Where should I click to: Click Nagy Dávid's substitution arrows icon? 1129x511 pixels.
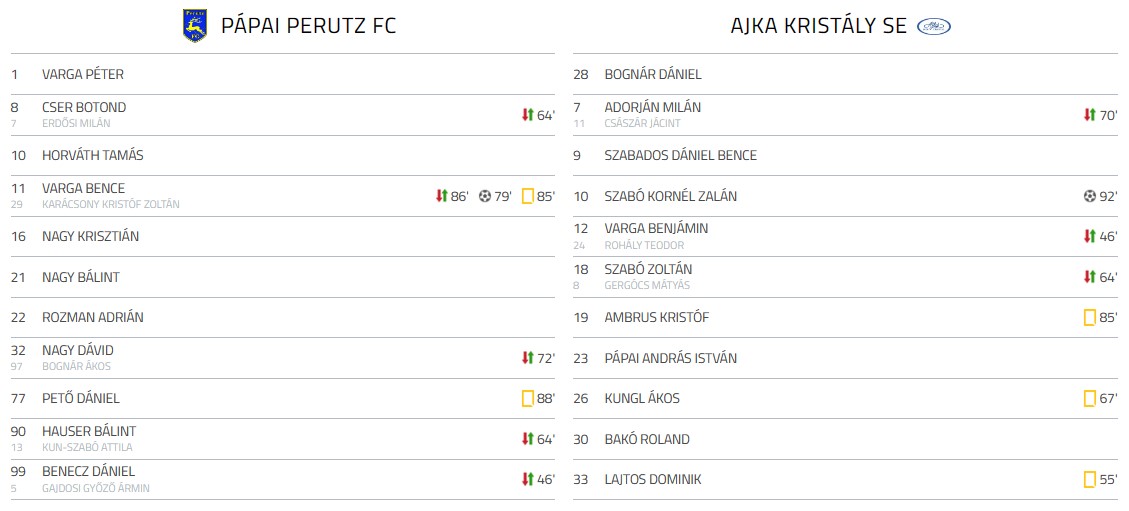coord(528,358)
